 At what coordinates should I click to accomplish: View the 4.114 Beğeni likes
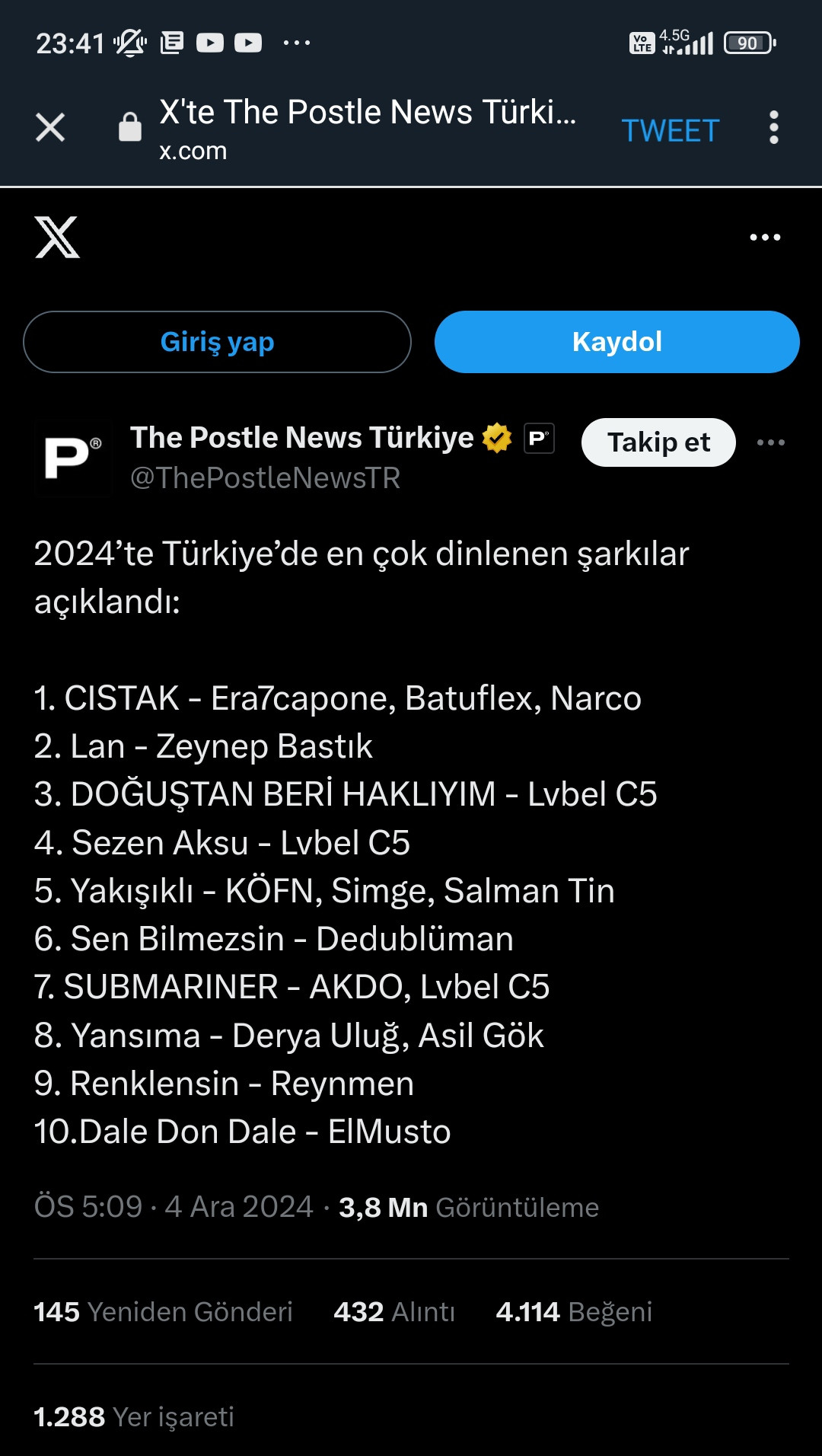coord(574,1312)
